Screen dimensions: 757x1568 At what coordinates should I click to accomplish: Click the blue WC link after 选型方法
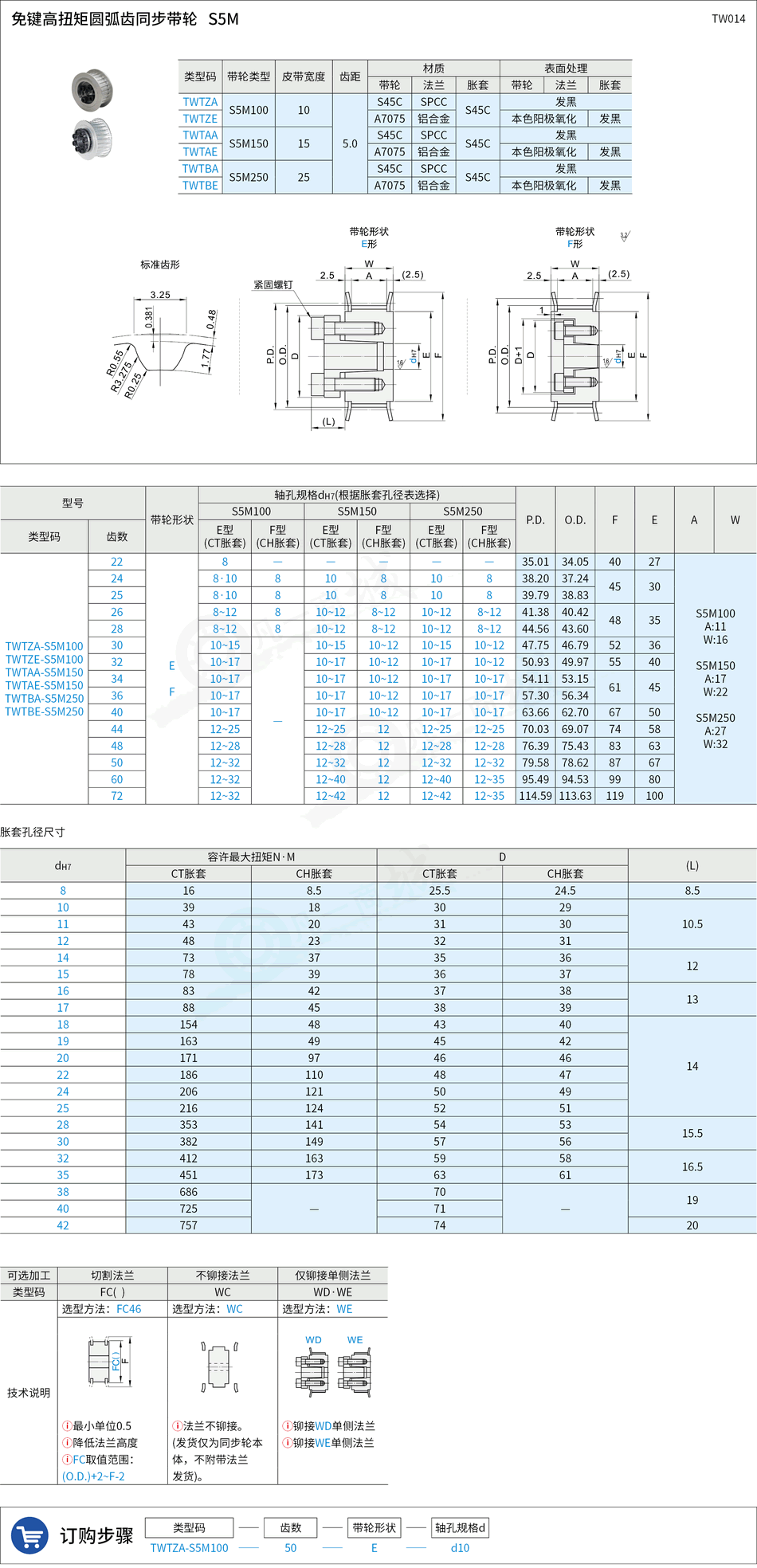click(x=234, y=1309)
